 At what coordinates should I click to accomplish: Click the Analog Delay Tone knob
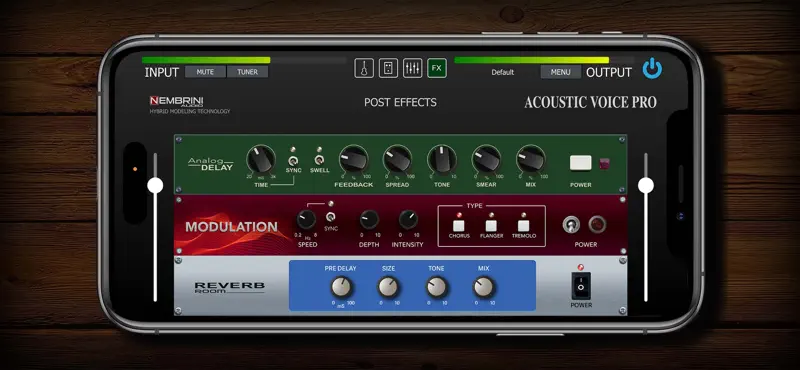coord(442,159)
